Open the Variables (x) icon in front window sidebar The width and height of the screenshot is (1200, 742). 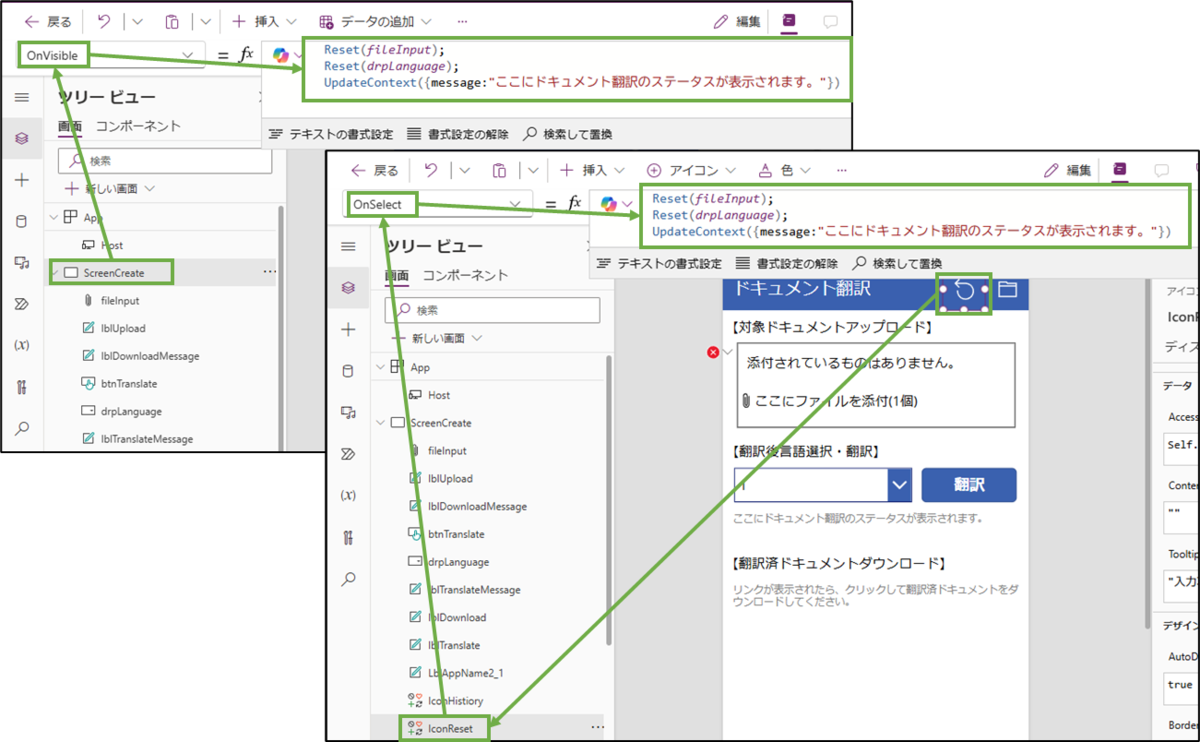(x=348, y=495)
